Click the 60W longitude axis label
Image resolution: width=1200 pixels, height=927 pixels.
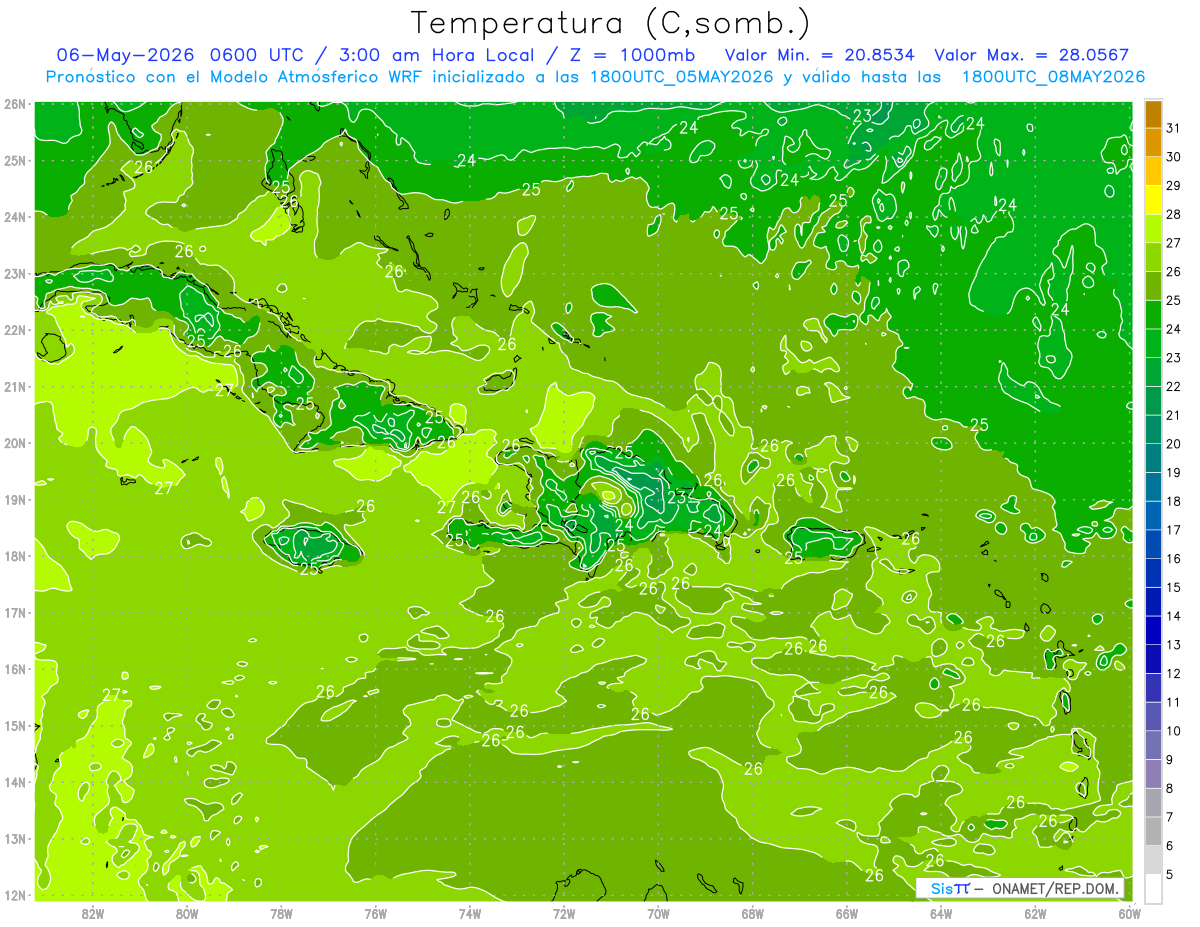click(1130, 912)
